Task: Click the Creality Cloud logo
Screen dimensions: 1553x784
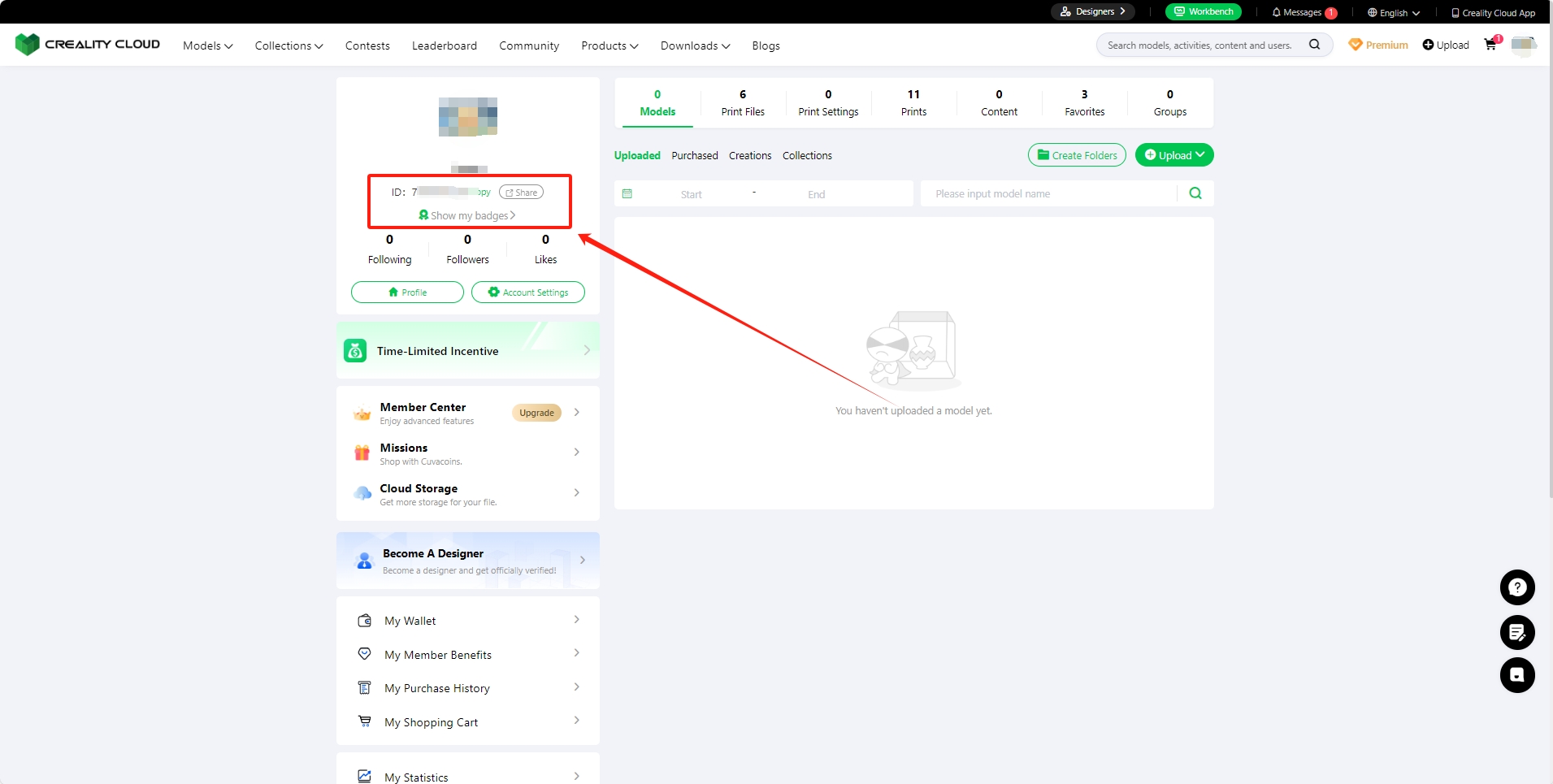Action: [88, 45]
